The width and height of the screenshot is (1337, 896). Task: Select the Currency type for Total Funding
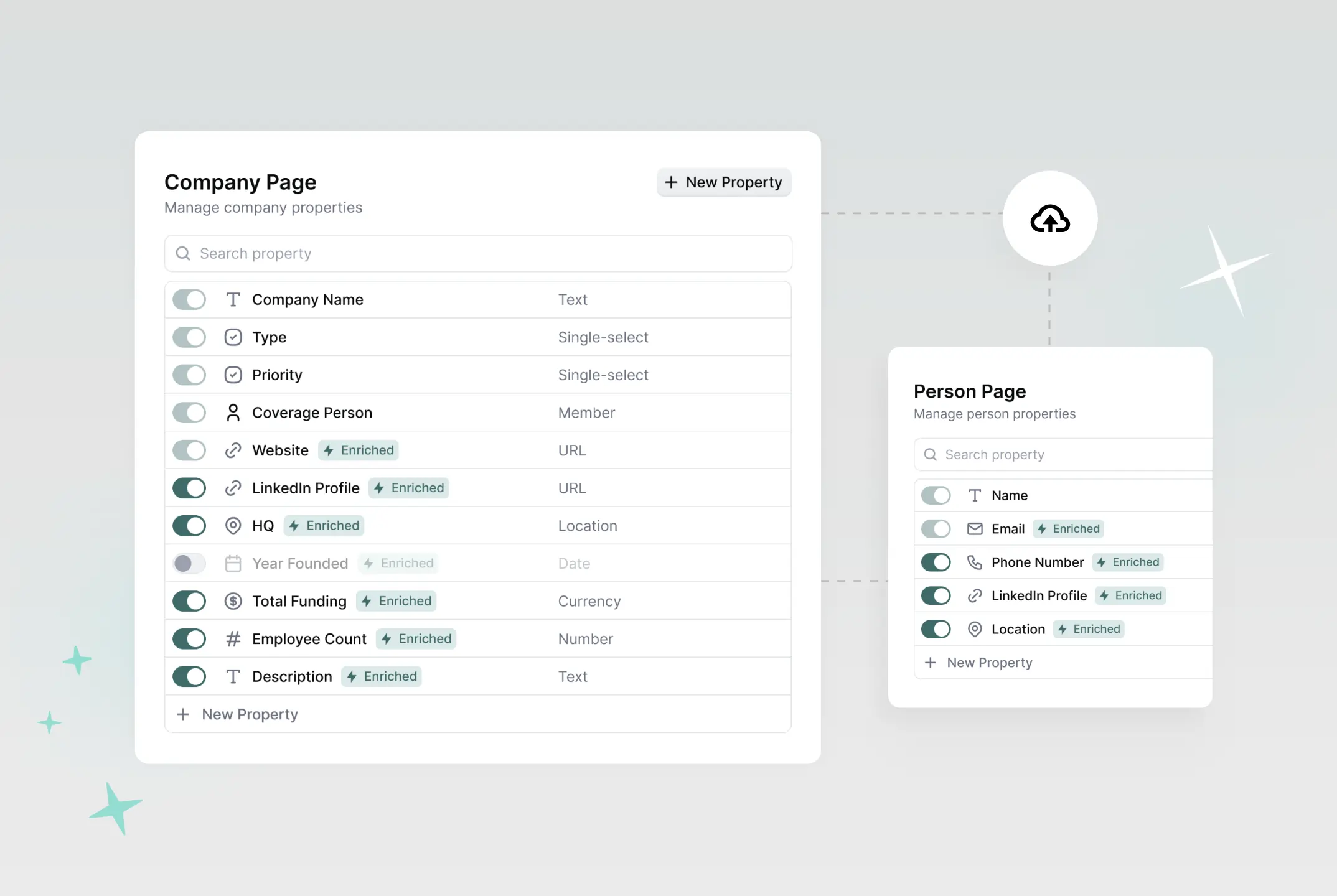tap(589, 601)
